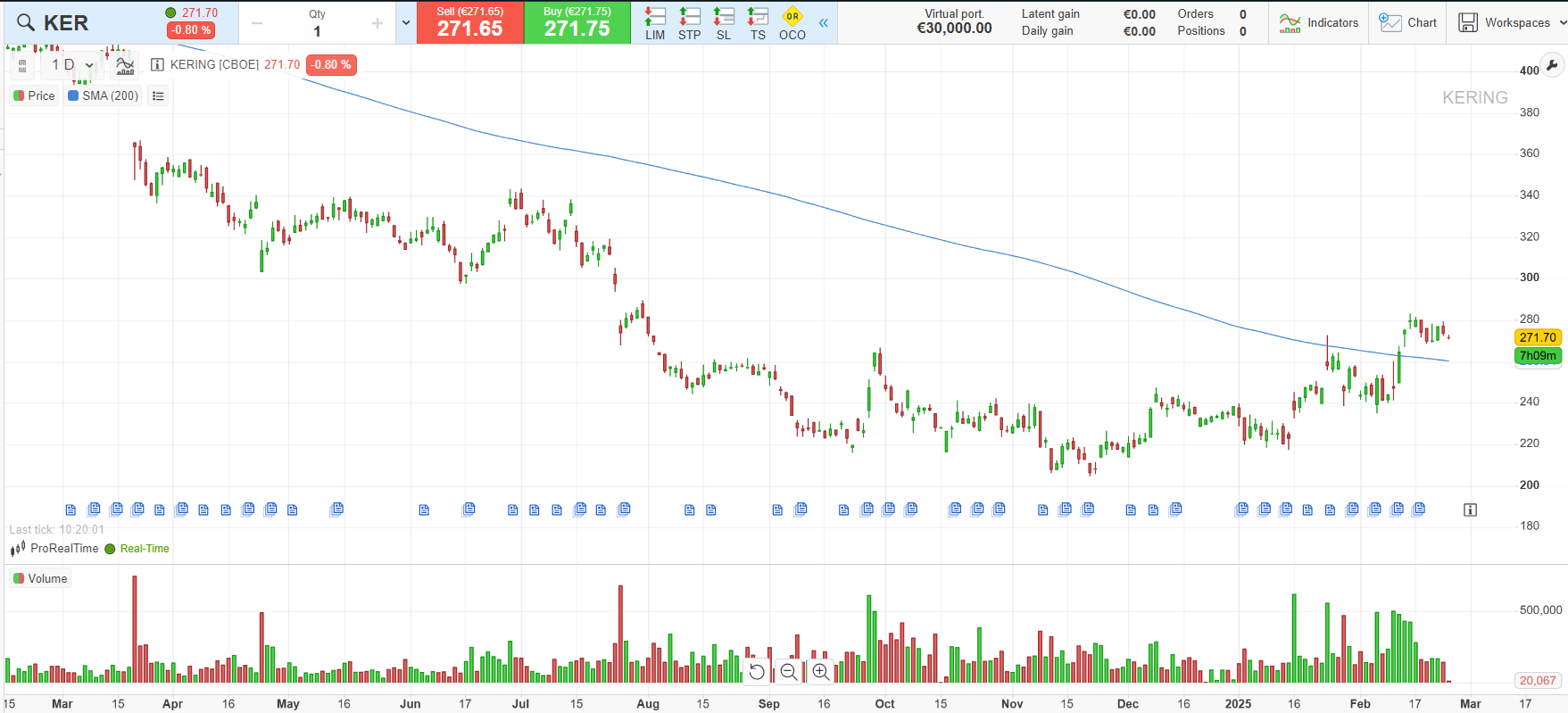Reset the chart view with undo arrow
This screenshot has height=713, width=1568.
pos(757,671)
